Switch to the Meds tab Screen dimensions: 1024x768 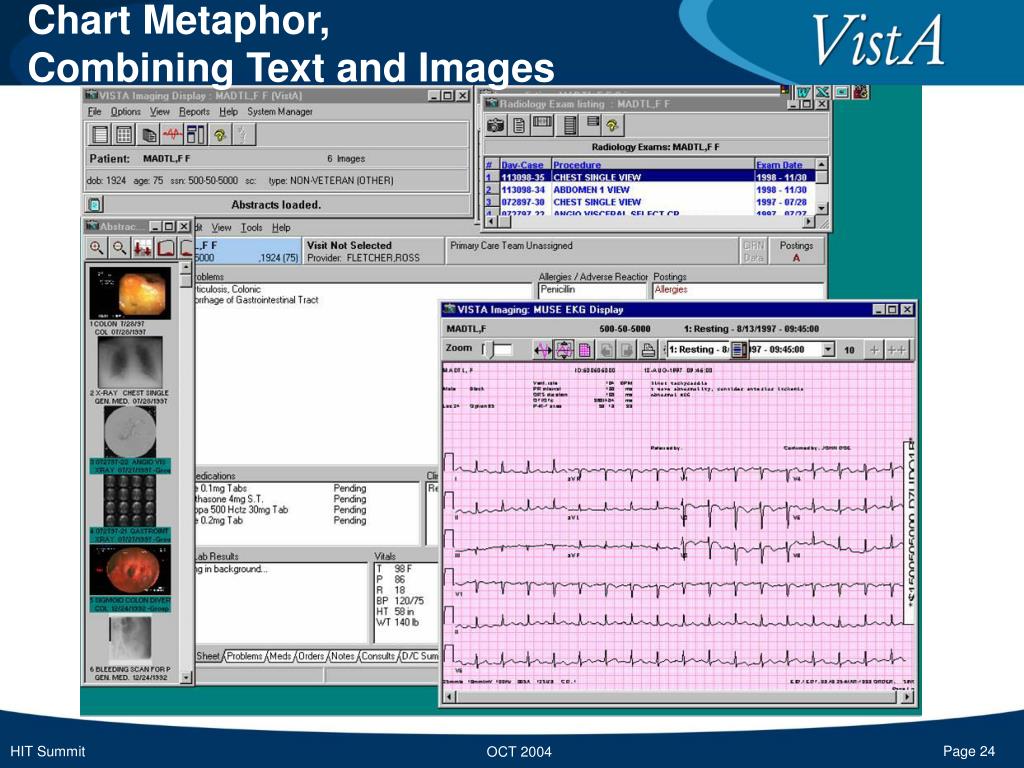click(x=281, y=656)
